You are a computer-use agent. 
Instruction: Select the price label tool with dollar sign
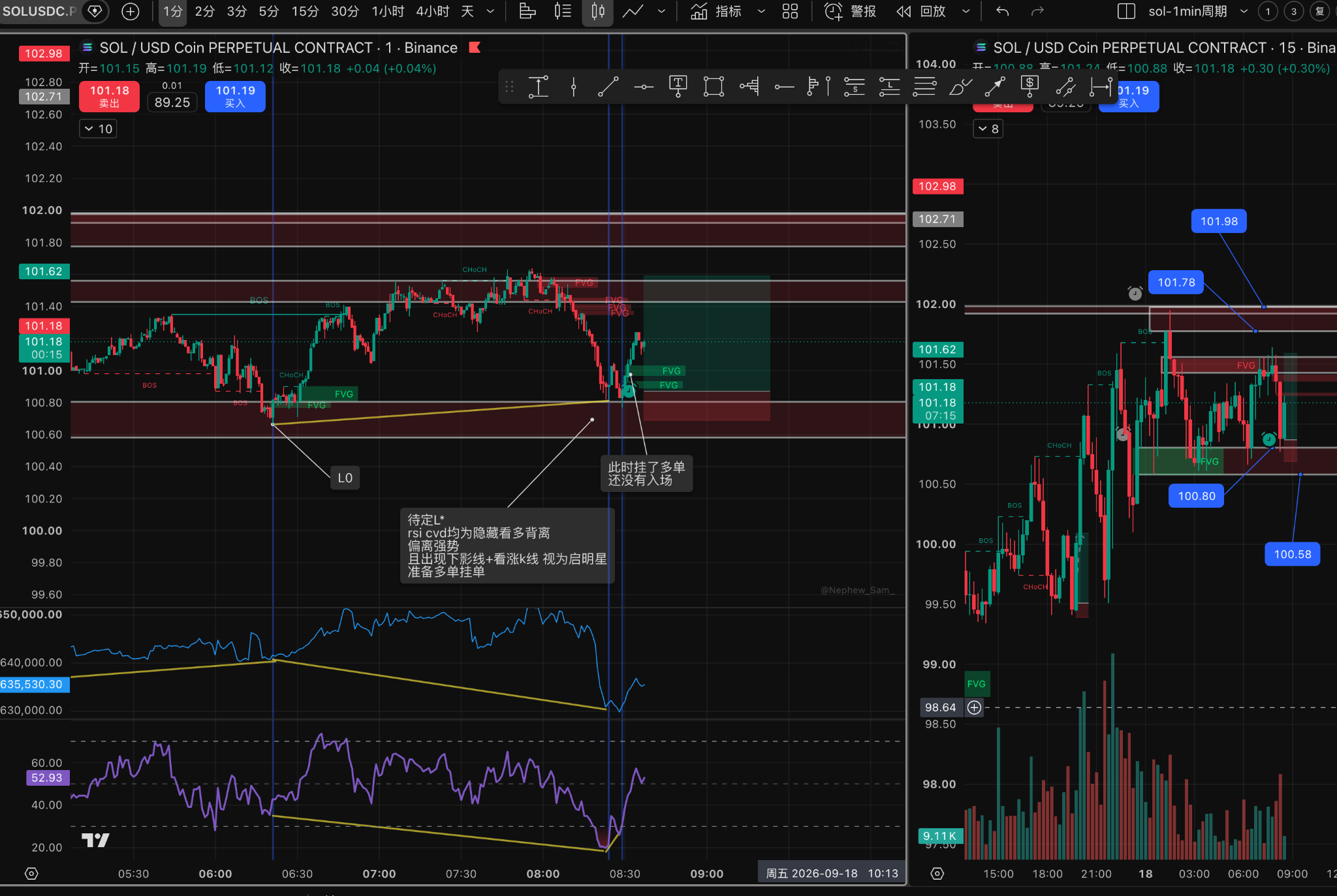[x=1030, y=87]
